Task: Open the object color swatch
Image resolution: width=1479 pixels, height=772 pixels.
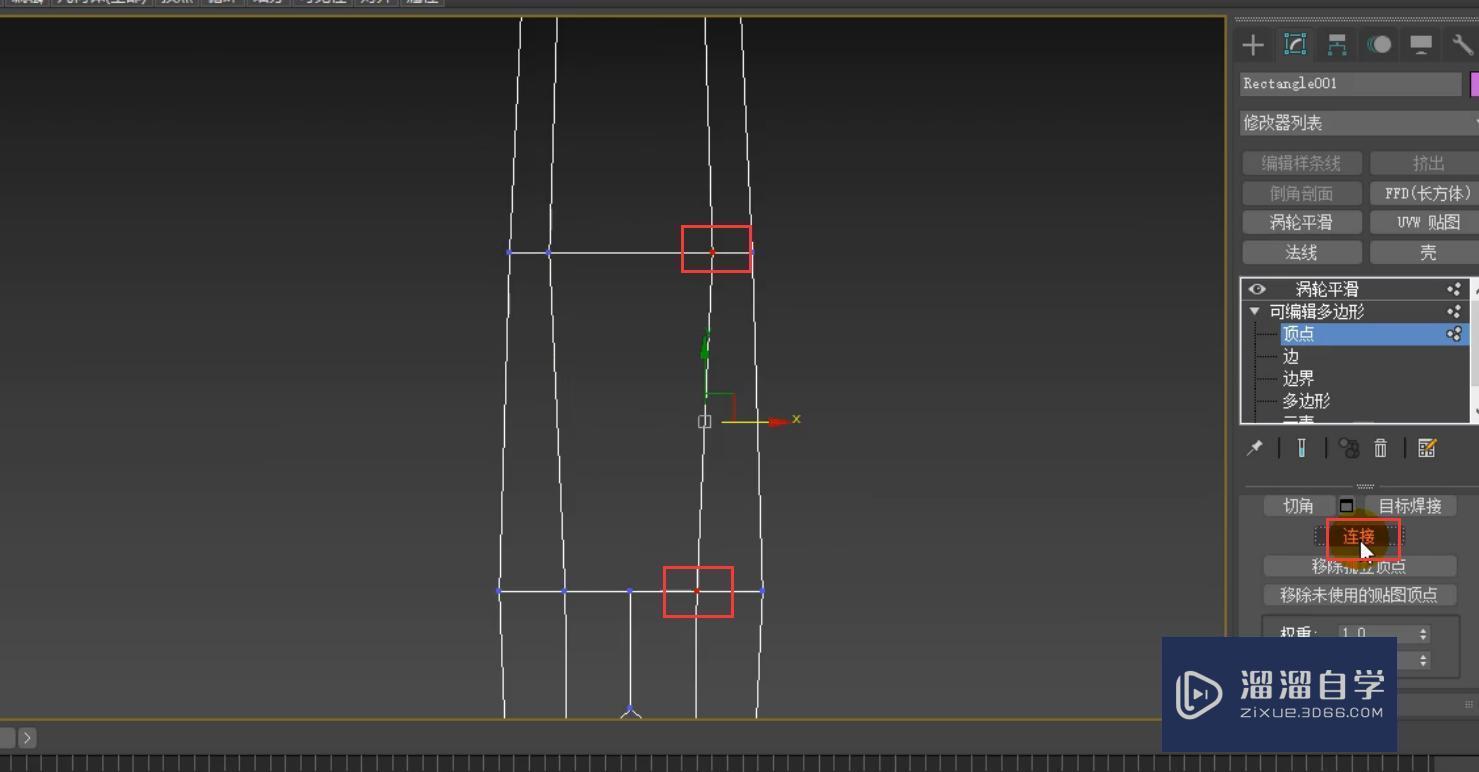Action: click(x=1474, y=84)
